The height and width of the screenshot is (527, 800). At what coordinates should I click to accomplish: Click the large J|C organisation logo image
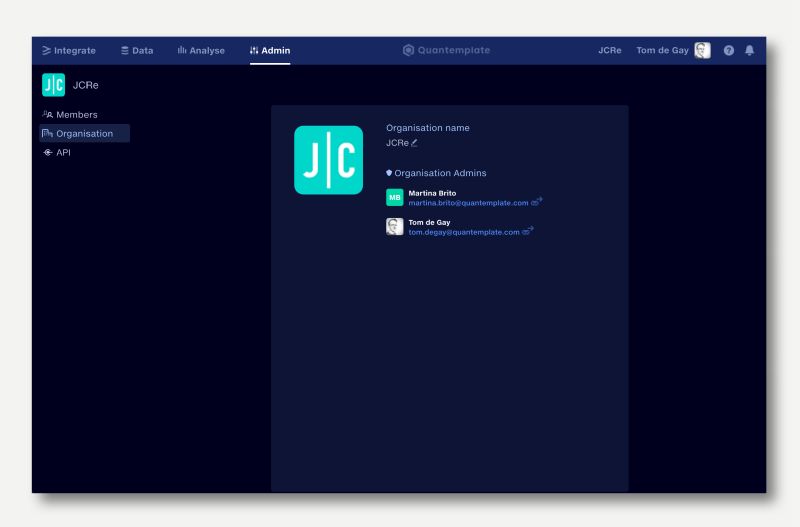coord(329,160)
